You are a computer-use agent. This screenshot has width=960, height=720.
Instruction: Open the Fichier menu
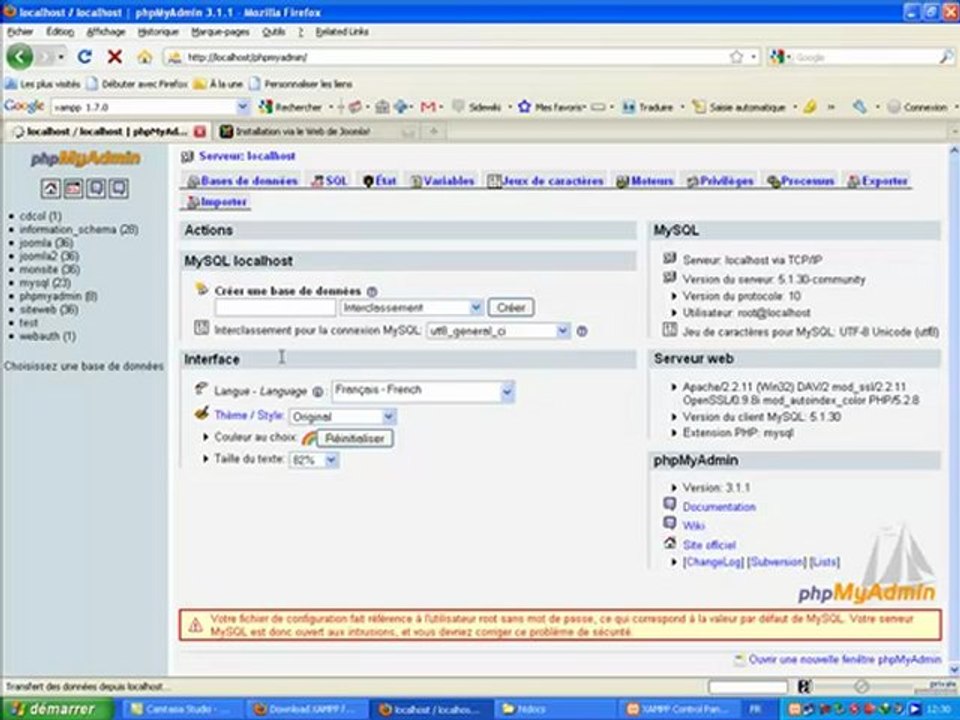(x=20, y=32)
